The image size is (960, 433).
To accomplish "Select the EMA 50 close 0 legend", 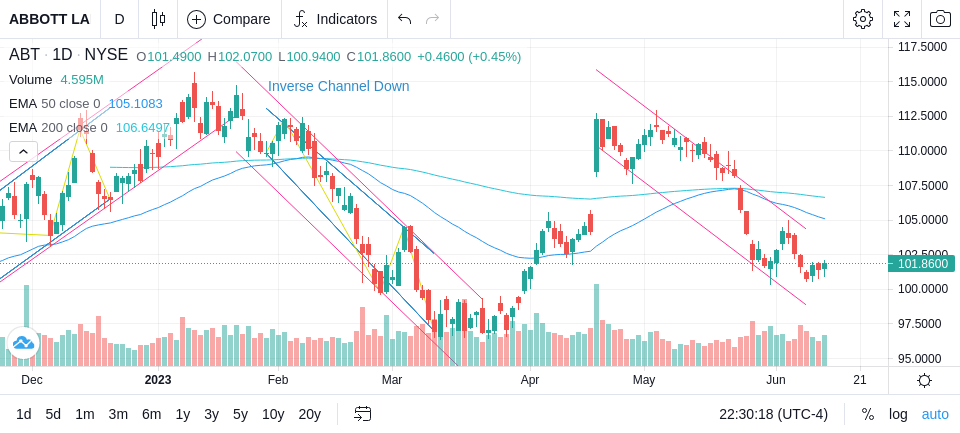I will [x=54, y=104].
